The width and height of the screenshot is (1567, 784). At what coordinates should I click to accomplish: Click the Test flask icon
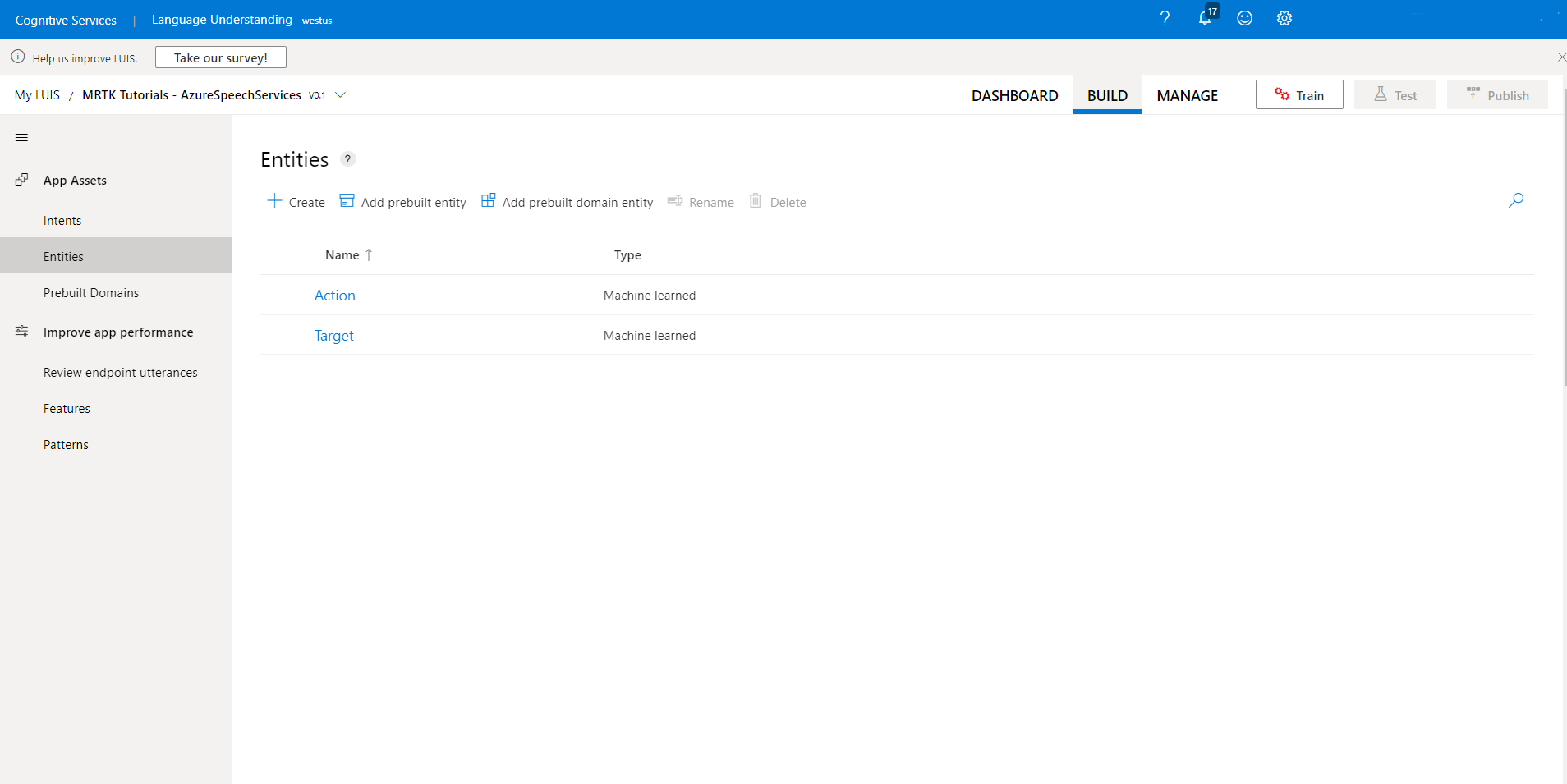1380,94
